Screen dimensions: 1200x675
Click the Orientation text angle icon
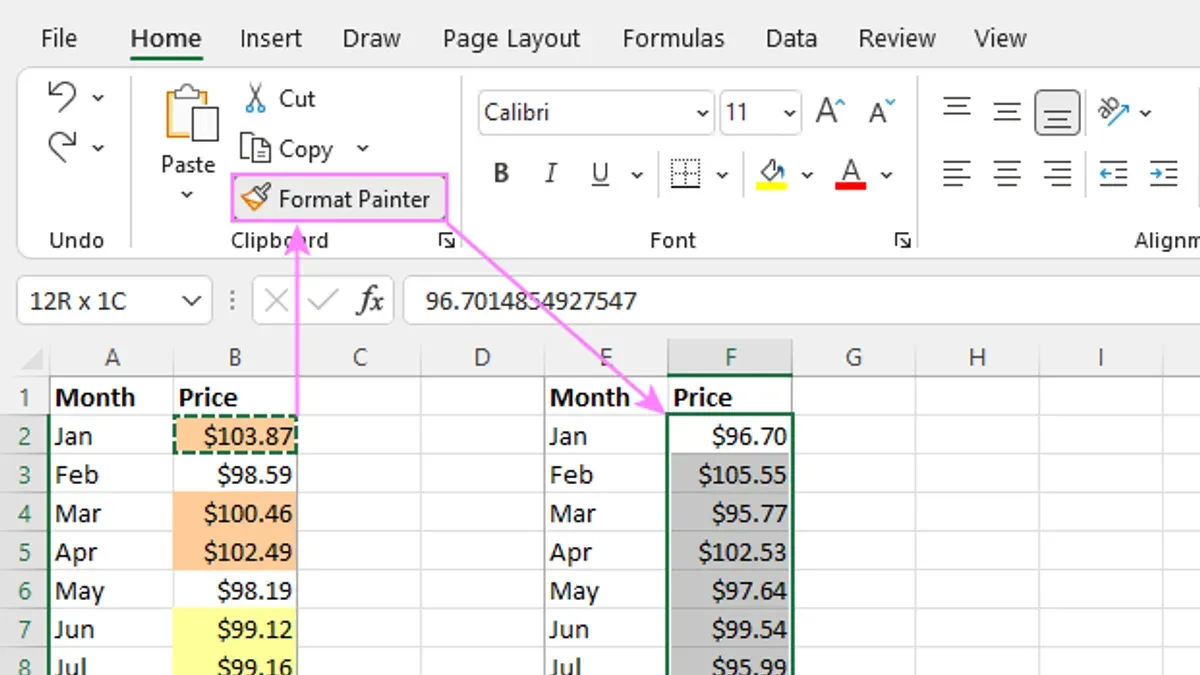point(1113,110)
